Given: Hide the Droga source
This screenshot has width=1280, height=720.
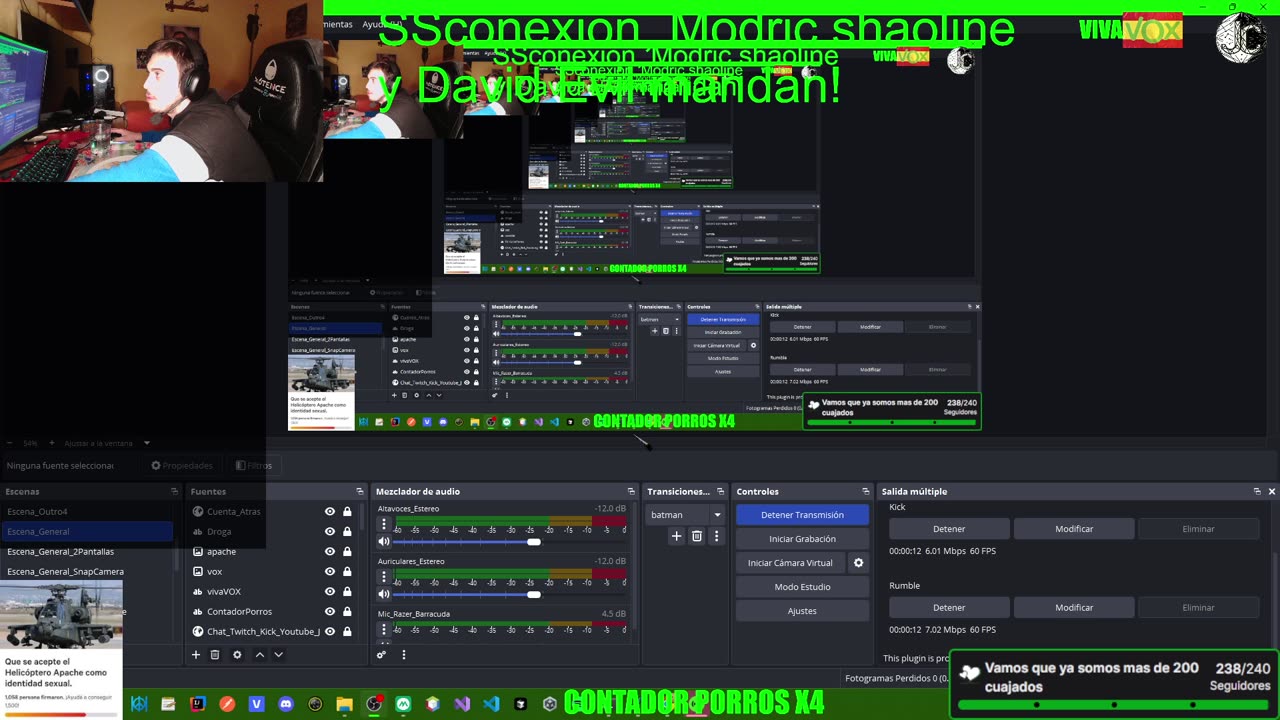Looking at the screenshot, I should tap(330, 531).
